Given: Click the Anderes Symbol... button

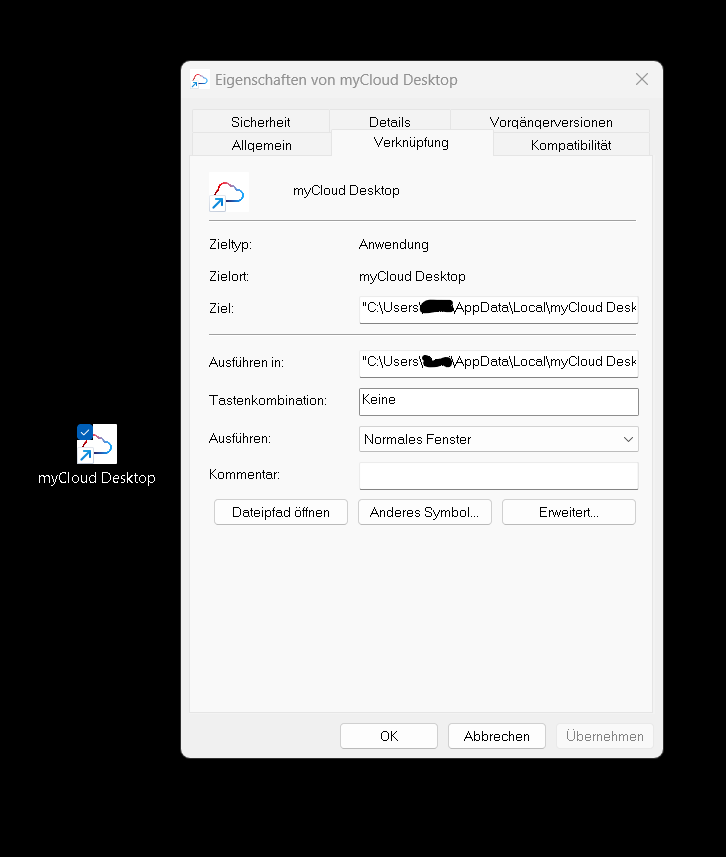Looking at the screenshot, I should (x=425, y=512).
